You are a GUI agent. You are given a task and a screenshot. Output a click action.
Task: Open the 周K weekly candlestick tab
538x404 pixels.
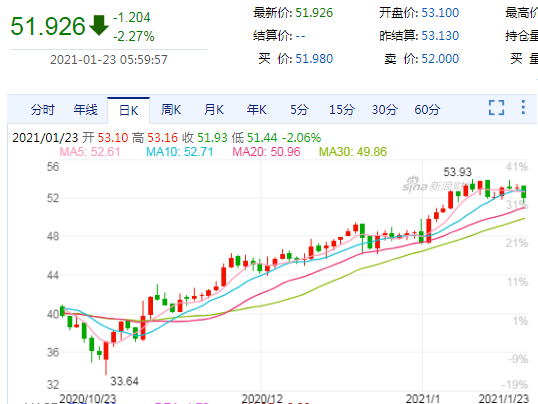click(171, 110)
